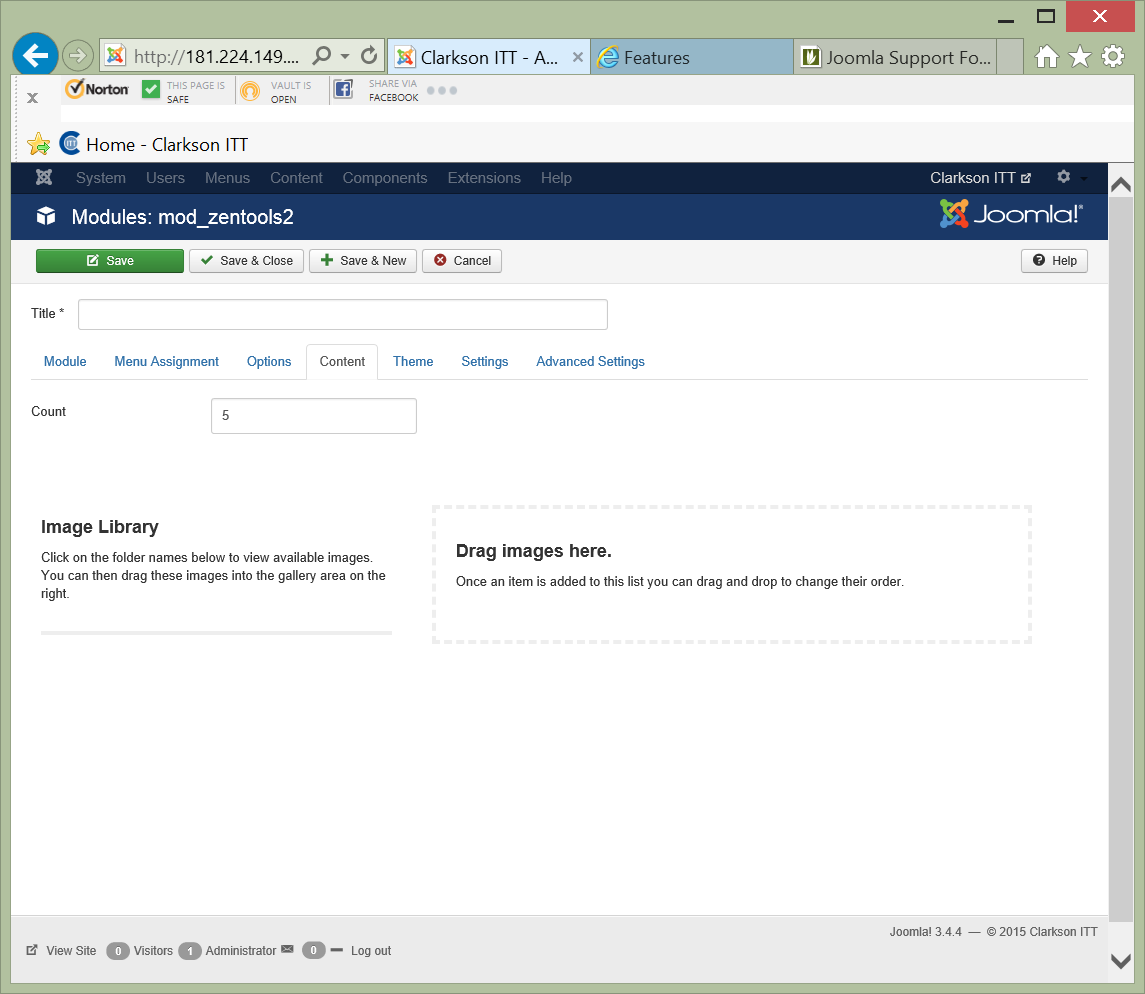Click Save & New button
This screenshot has width=1145, height=994.
pyautogui.click(x=363, y=261)
